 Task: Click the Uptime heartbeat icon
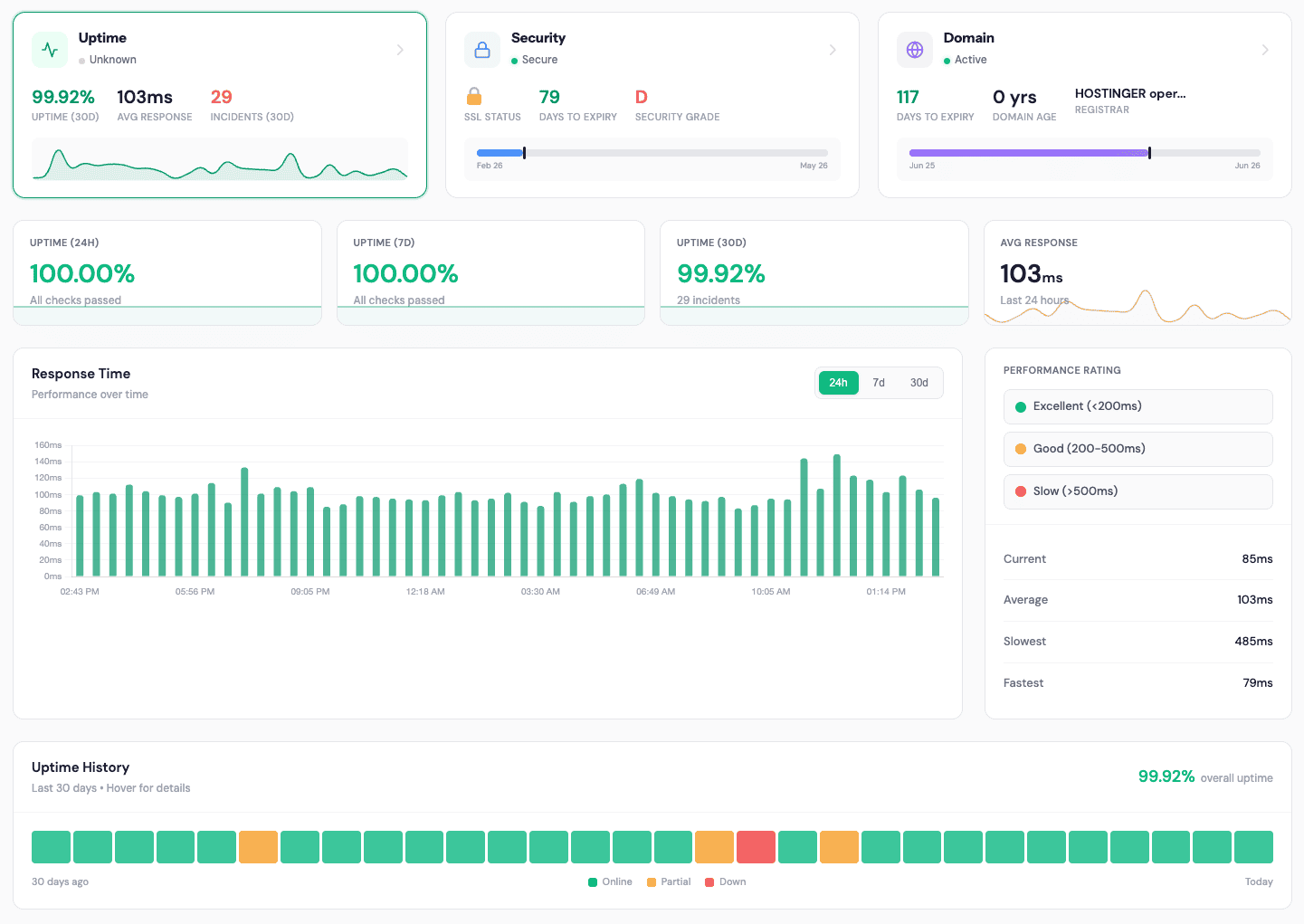pos(50,49)
